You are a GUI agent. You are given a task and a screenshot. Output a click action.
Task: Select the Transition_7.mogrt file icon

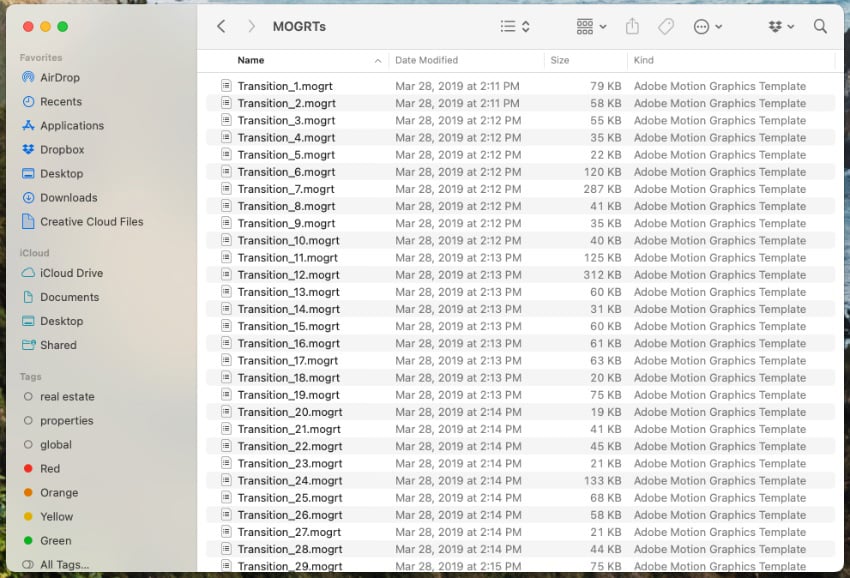(226, 189)
